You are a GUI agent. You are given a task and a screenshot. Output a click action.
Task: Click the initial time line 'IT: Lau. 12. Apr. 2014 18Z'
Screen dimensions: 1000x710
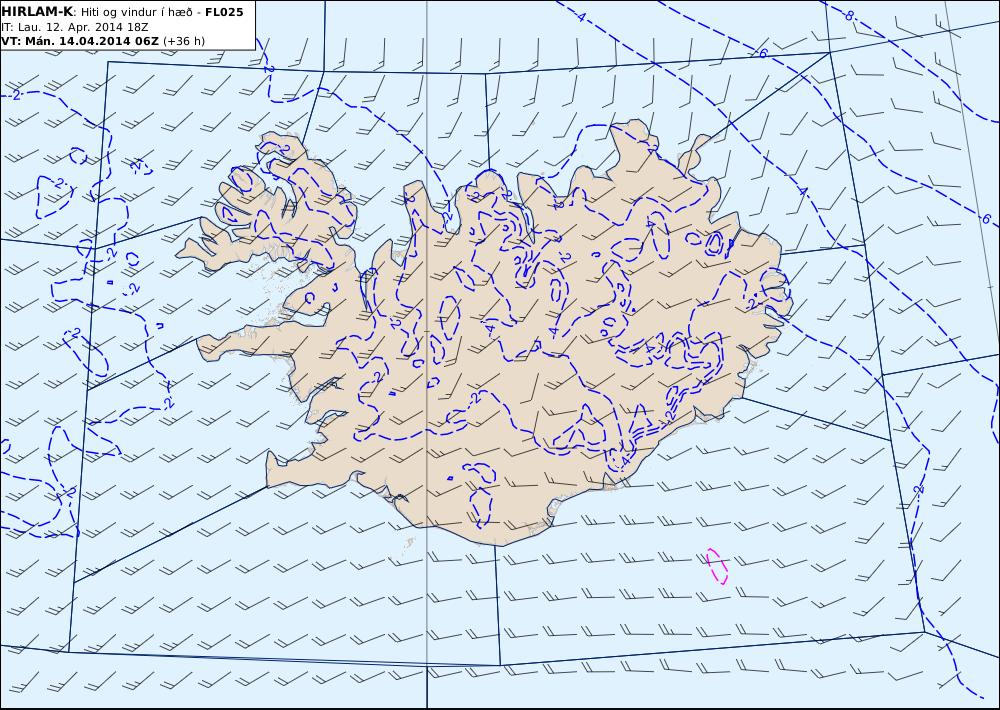[75, 27]
